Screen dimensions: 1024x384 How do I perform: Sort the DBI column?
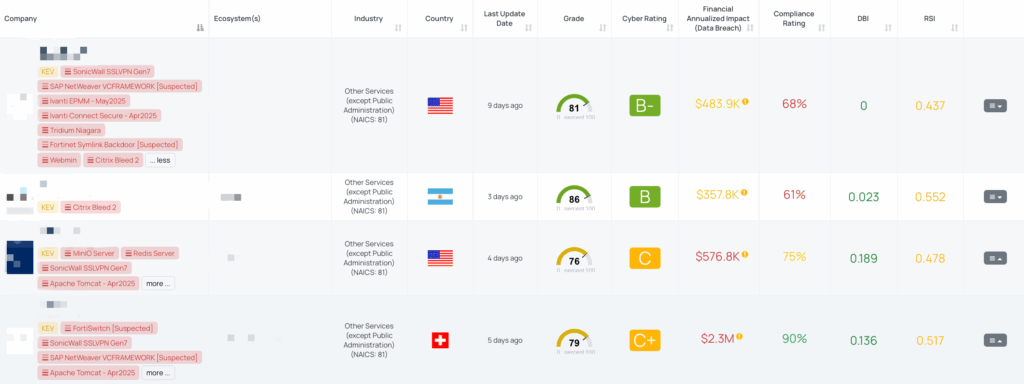click(x=888, y=27)
